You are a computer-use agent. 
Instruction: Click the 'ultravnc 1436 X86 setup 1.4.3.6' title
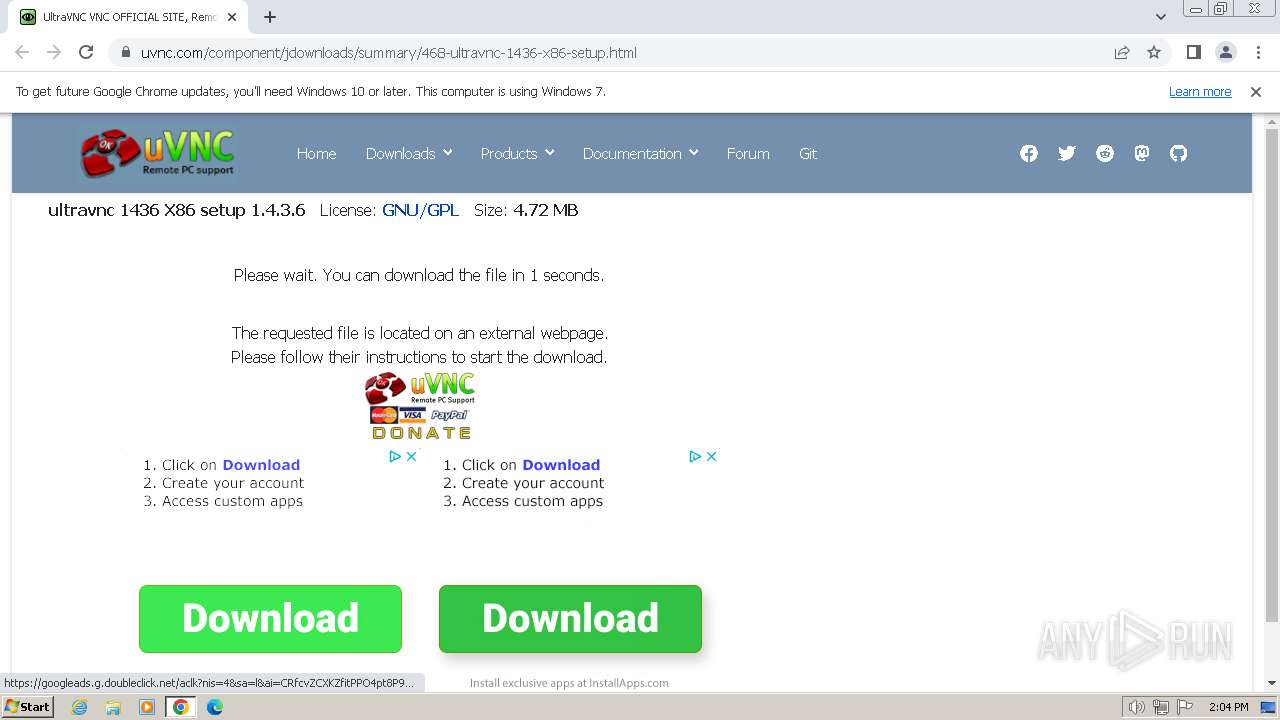click(x=177, y=210)
